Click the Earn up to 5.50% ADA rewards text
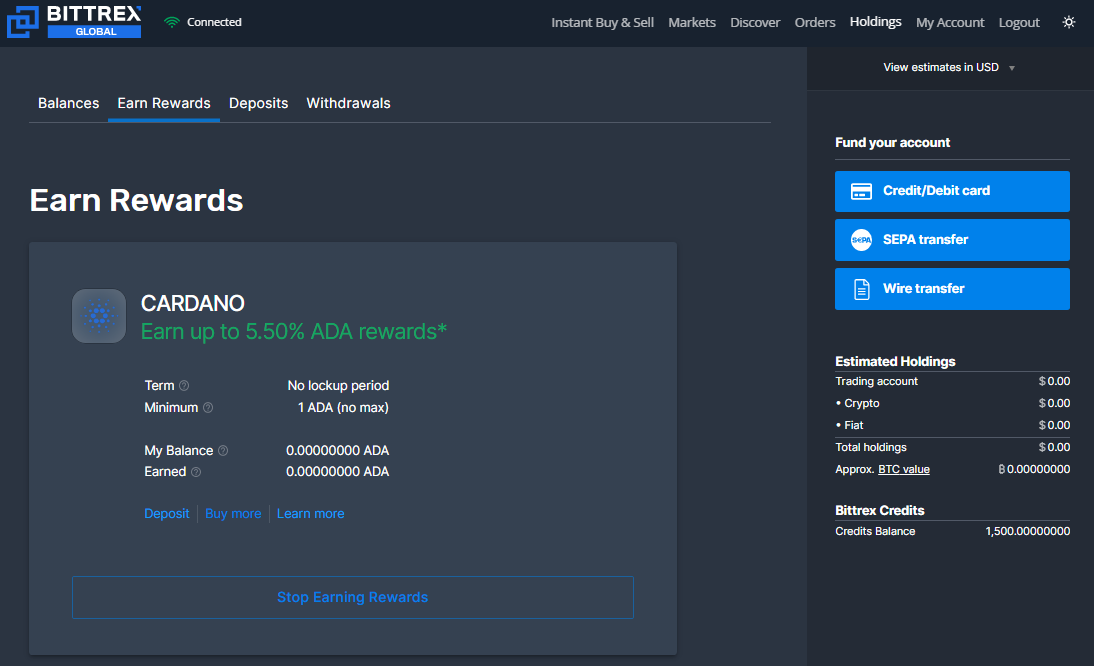Screen dimensions: 1094x666 pyautogui.click(x=294, y=331)
